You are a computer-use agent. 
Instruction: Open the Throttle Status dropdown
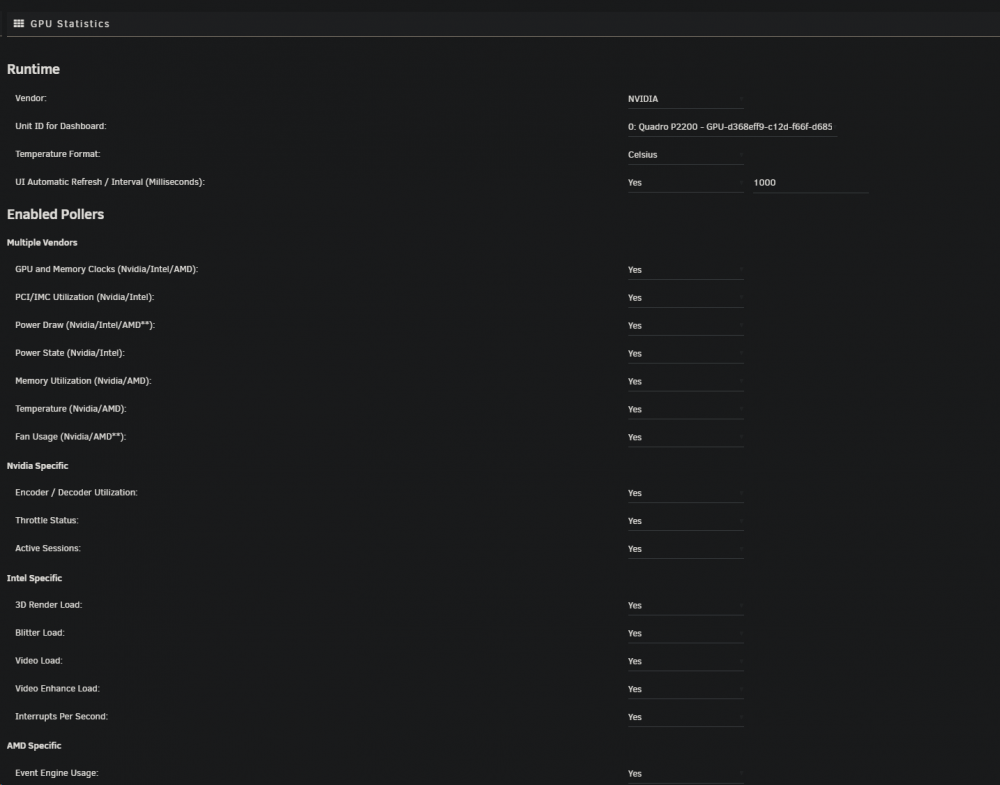click(x=686, y=522)
